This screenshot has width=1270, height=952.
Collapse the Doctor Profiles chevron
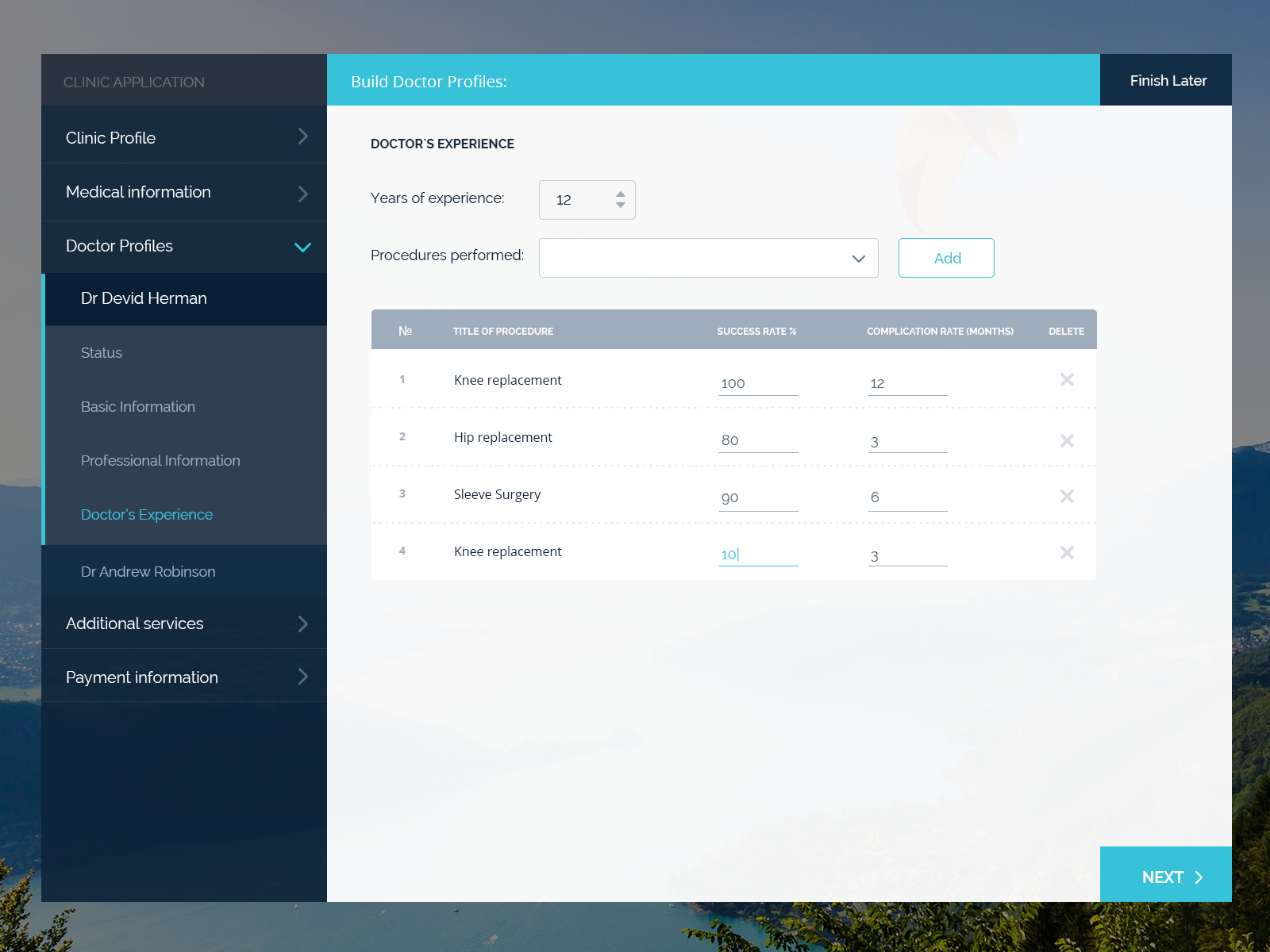point(302,247)
